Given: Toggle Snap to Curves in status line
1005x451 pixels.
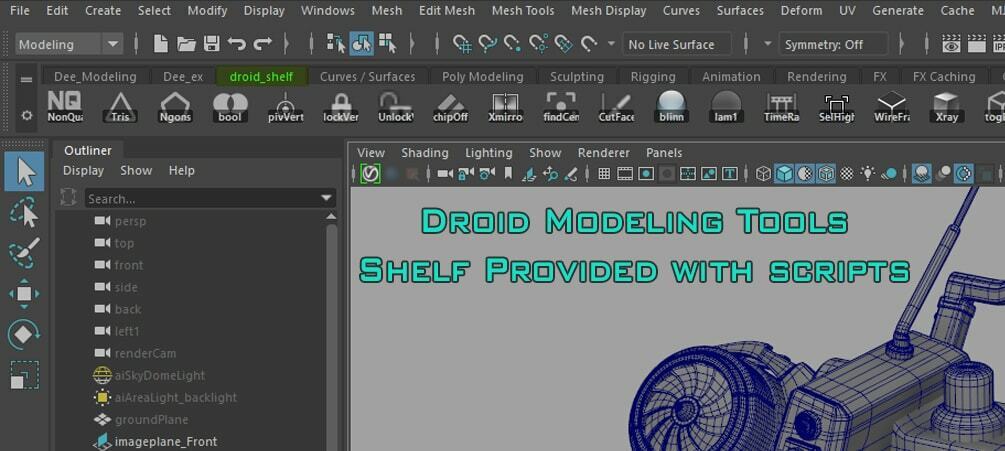Looking at the screenshot, I should [488, 44].
